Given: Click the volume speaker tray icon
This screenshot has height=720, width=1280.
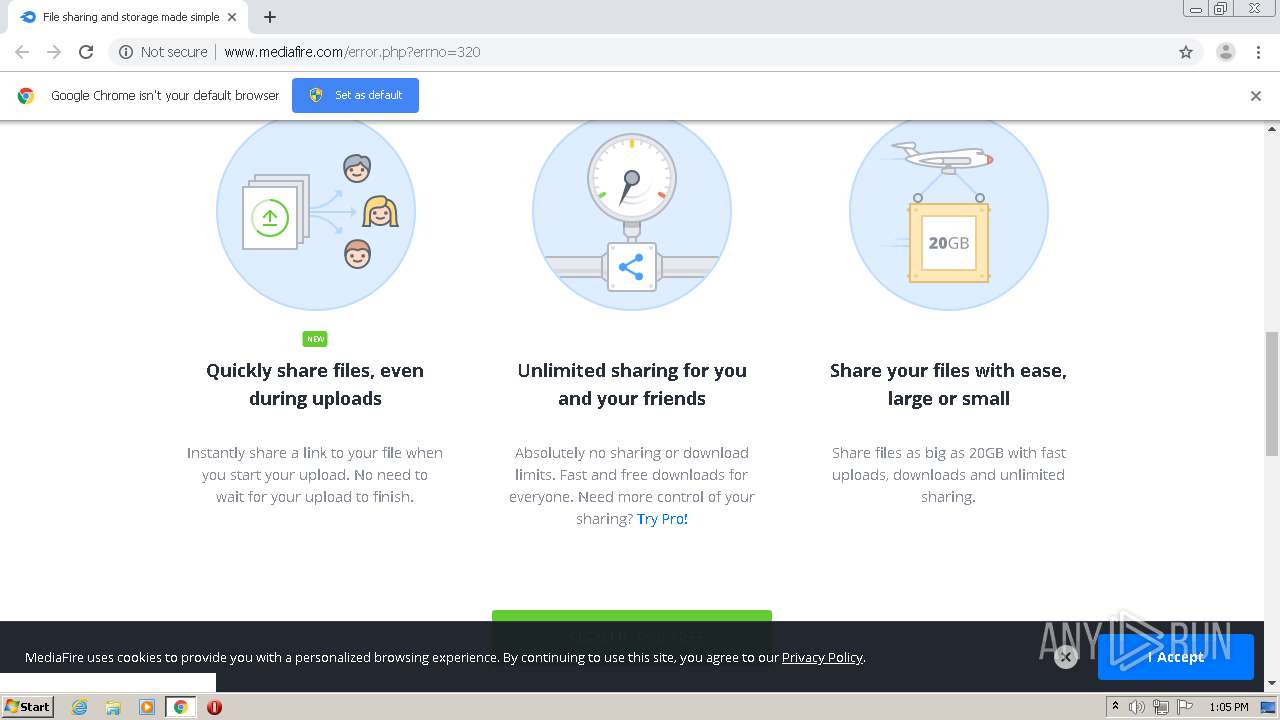Looking at the screenshot, I should click(x=1137, y=707).
